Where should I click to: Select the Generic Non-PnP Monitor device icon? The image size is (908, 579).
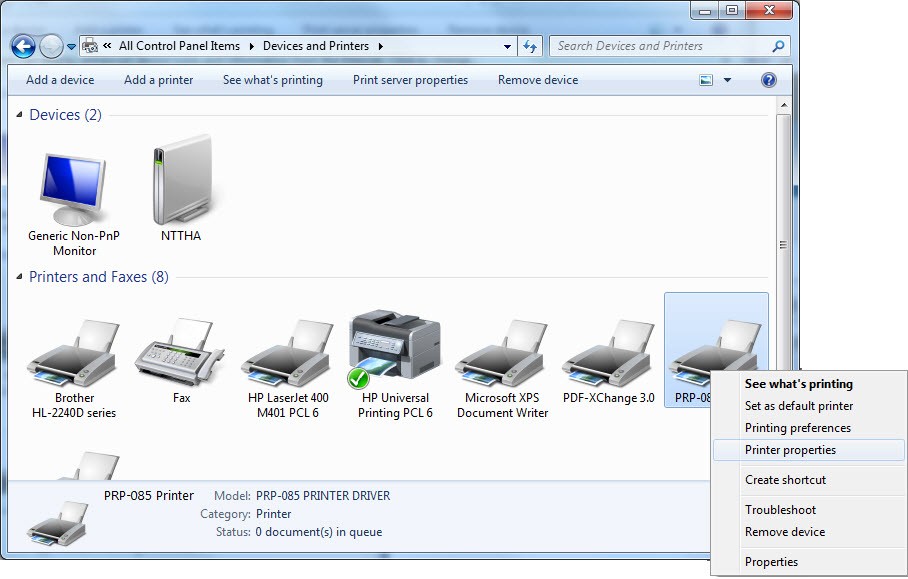click(x=74, y=190)
